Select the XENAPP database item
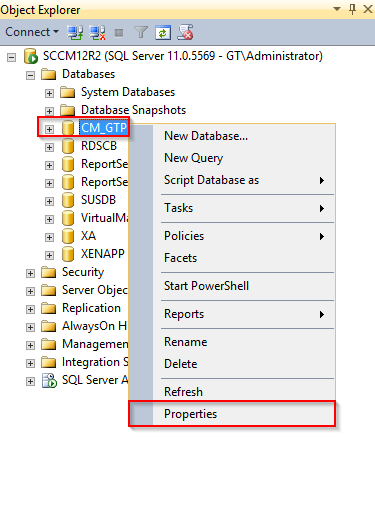This screenshot has width=375, height=508. (x=103, y=254)
